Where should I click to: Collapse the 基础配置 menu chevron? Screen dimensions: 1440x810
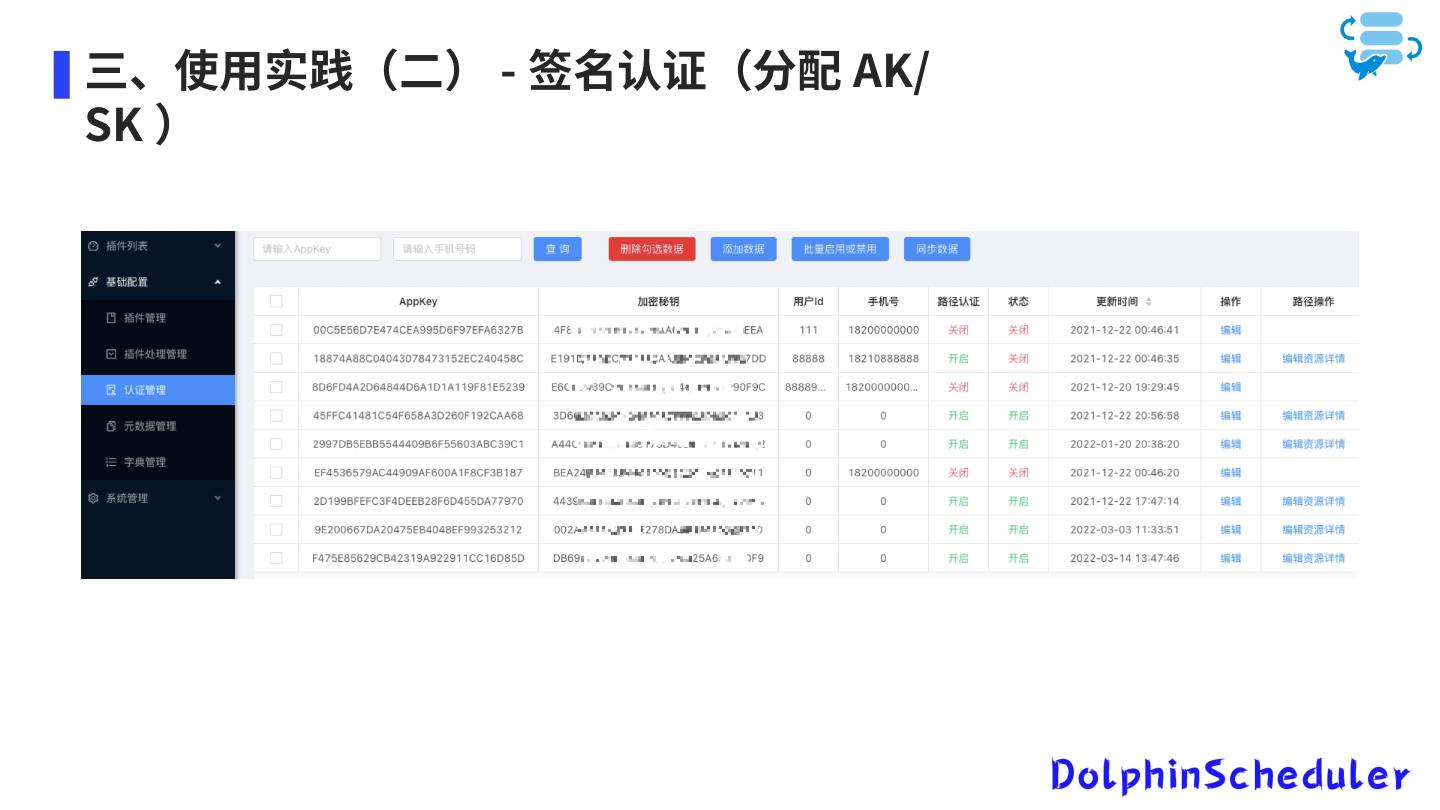(218, 282)
